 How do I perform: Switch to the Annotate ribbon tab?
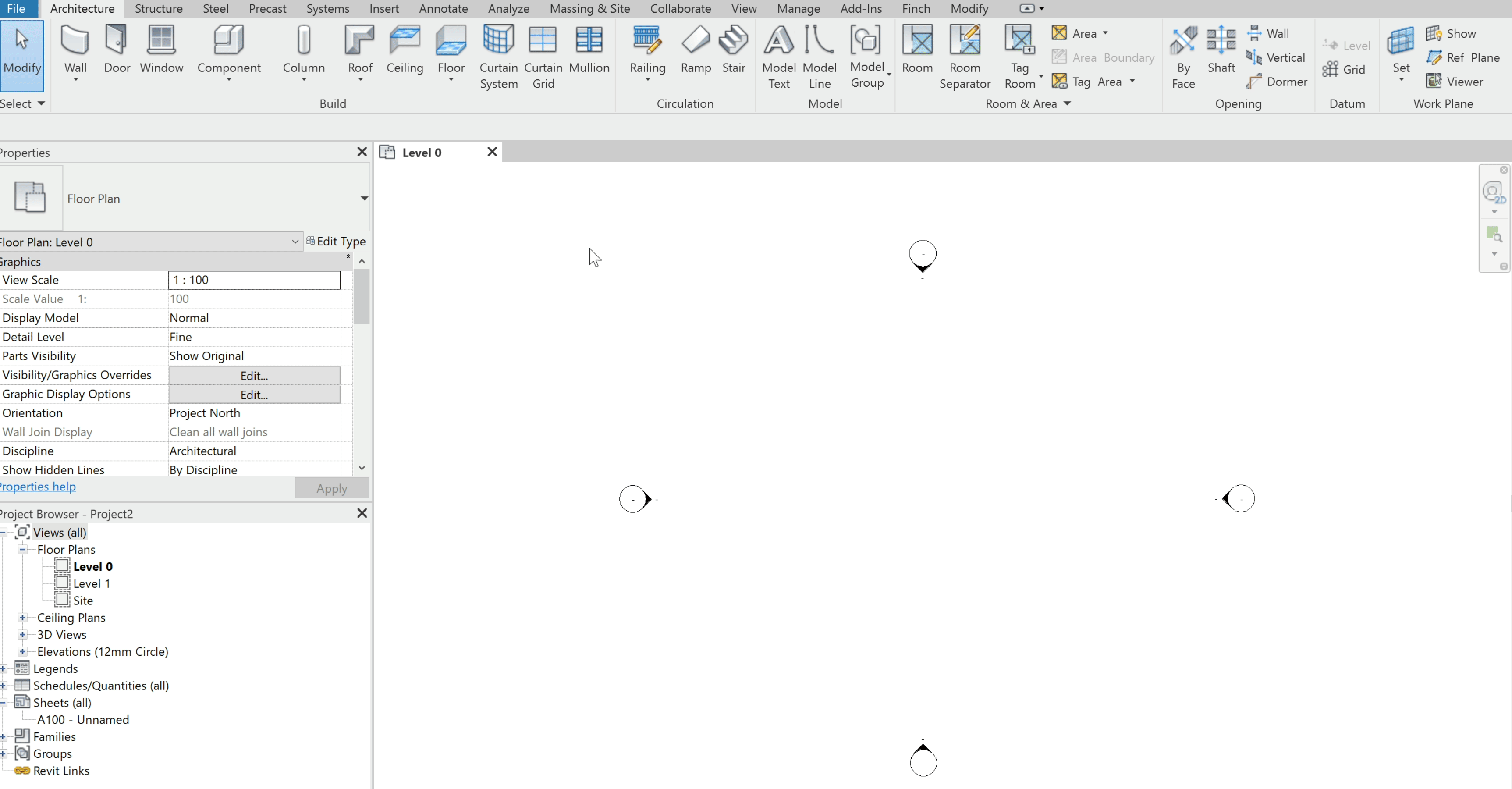click(443, 9)
